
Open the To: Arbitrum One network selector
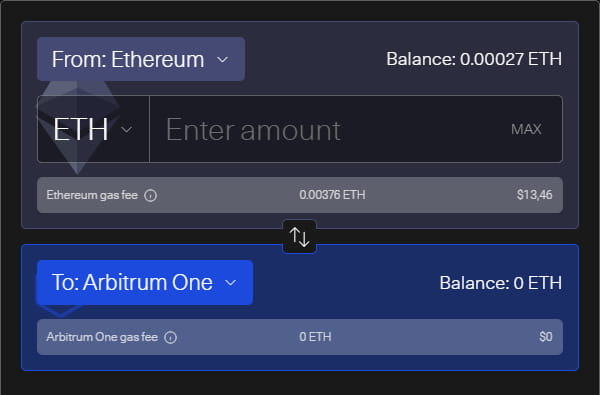click(x=145, y=282)
